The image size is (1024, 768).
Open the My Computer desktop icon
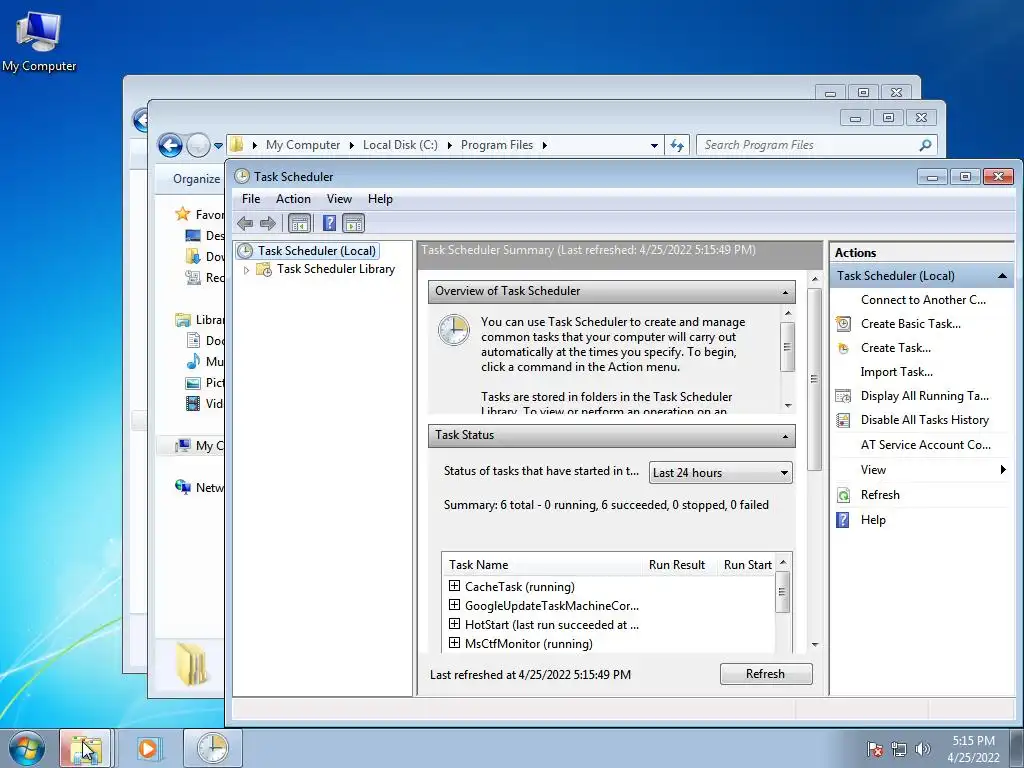point(39,40)
